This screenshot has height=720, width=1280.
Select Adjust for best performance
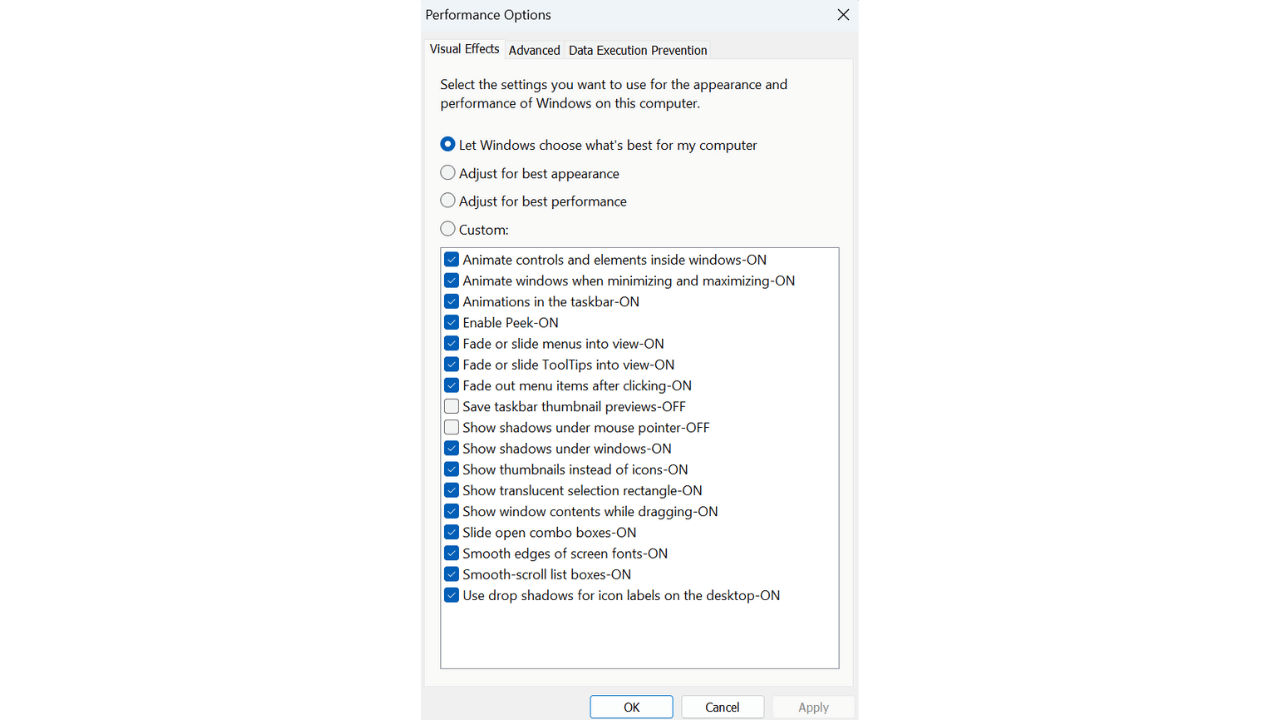click(x=447, y=200)
